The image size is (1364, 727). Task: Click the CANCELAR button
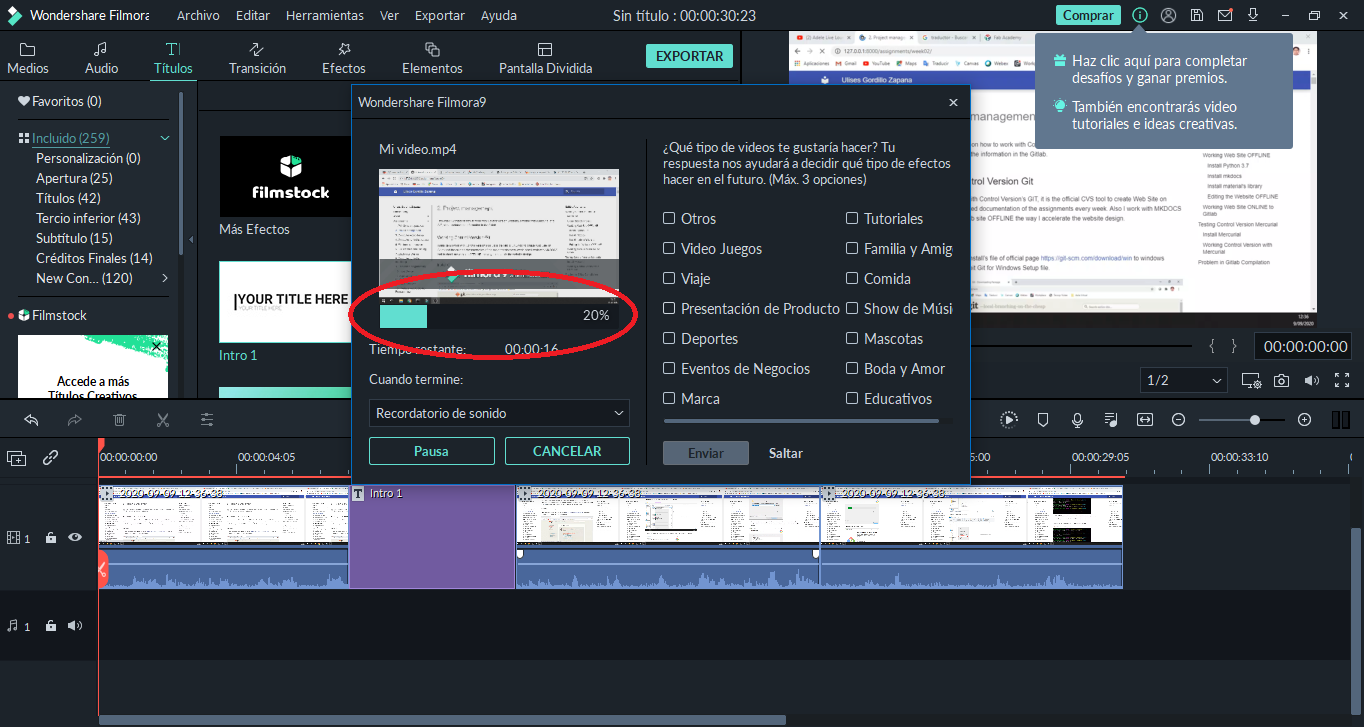(x=567, y=451)
